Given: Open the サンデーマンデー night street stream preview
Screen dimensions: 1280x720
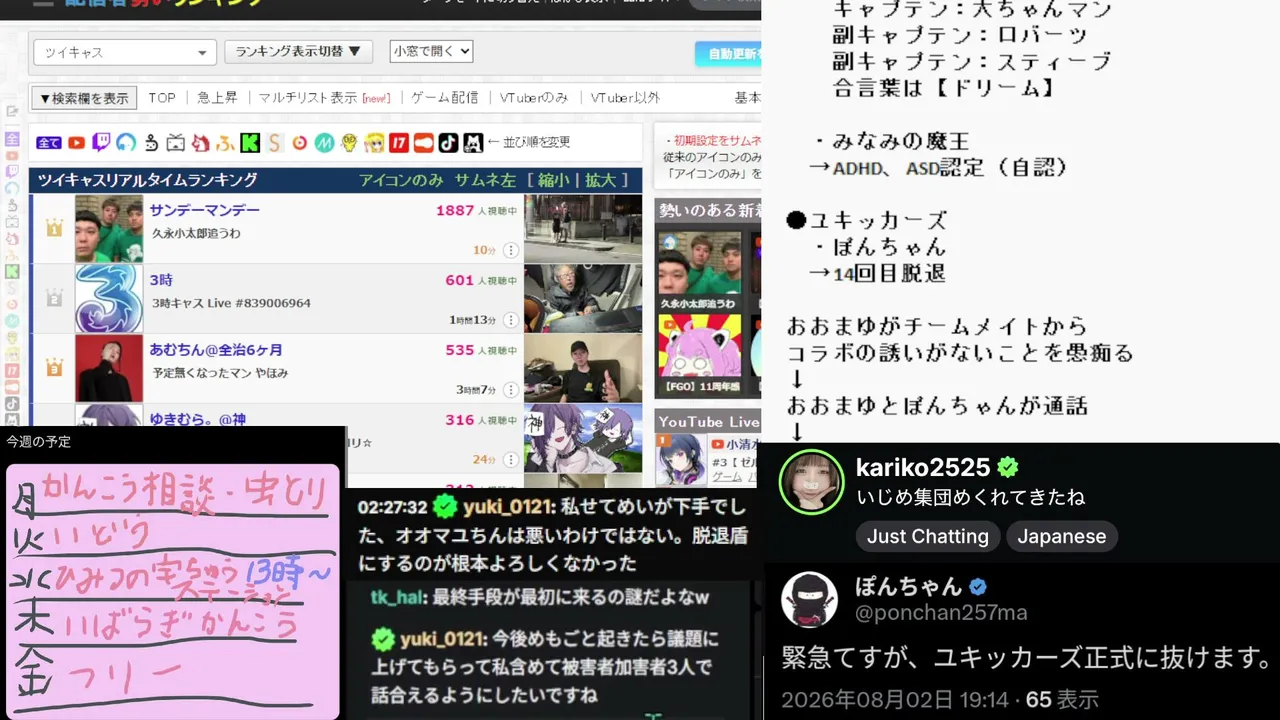Looking at the screenshot, I should click(x=583, y=229).
